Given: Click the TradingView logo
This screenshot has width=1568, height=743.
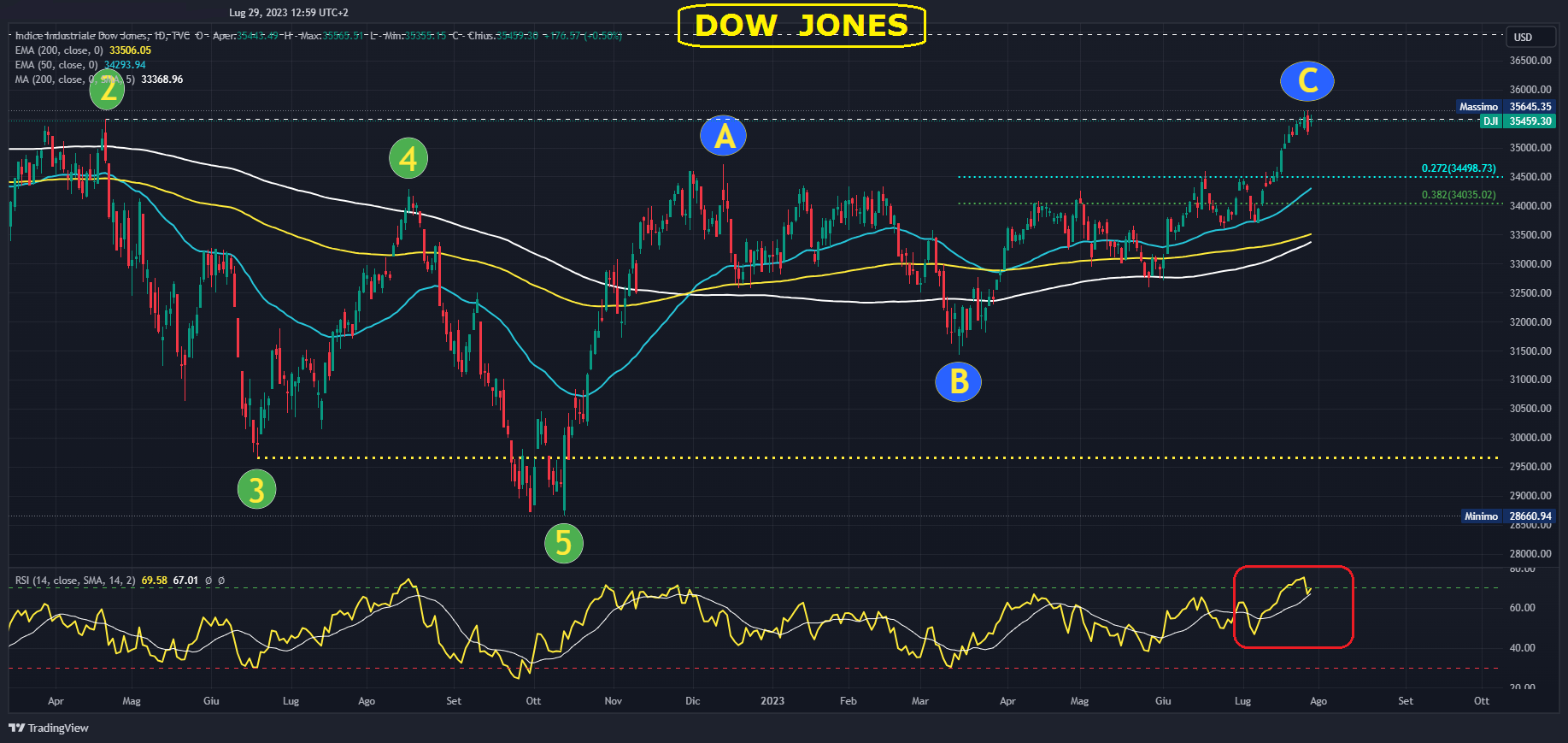Looking at the screenshot, I should coord(49,728).
